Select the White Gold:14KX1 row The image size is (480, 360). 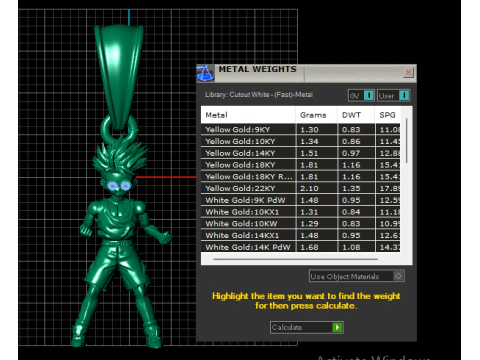pos(300,235)
